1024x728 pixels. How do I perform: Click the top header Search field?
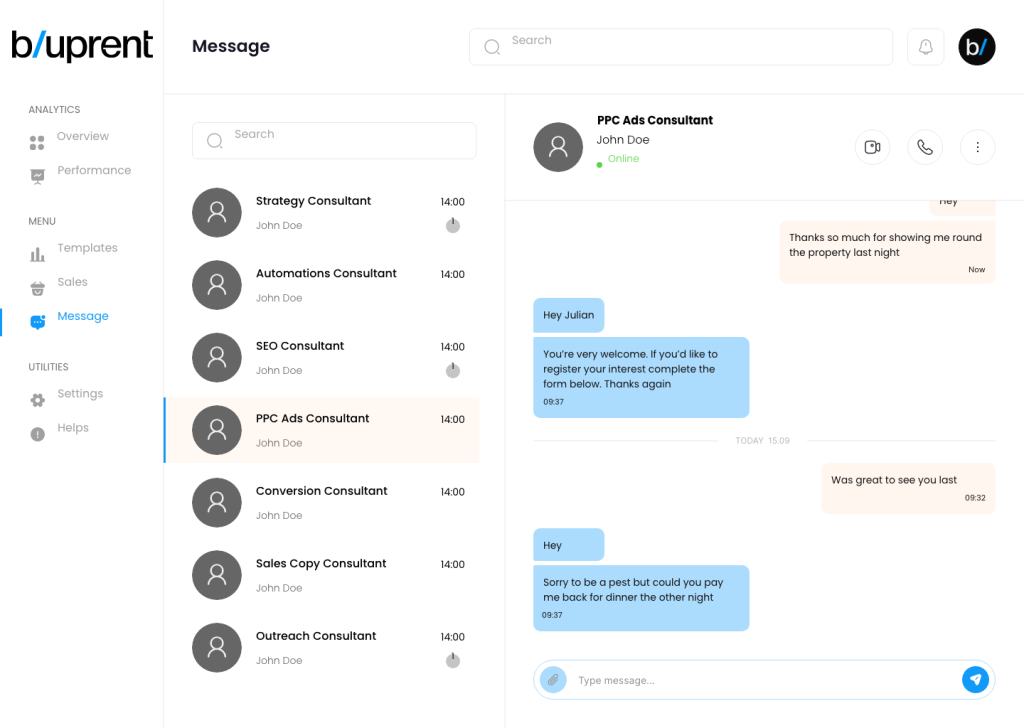click(690, 47)
